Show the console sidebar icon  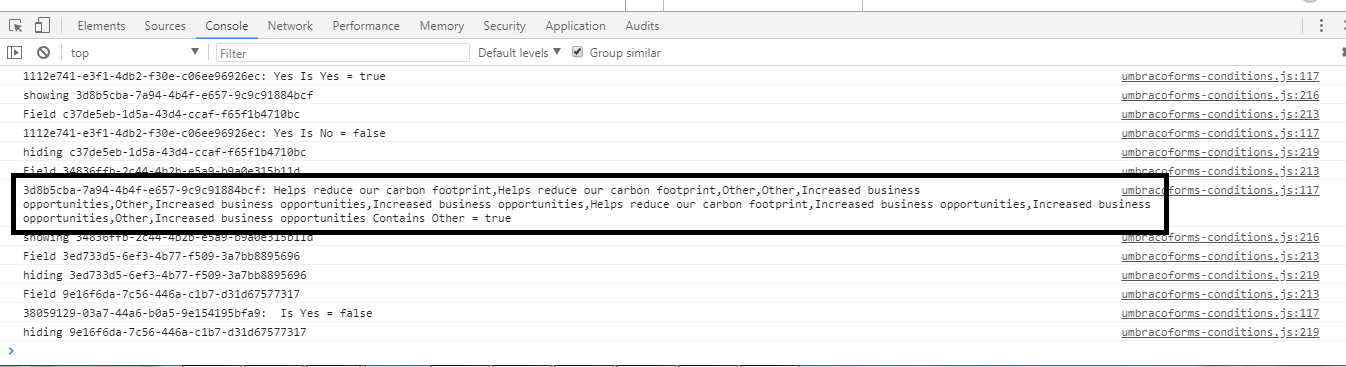15,53
